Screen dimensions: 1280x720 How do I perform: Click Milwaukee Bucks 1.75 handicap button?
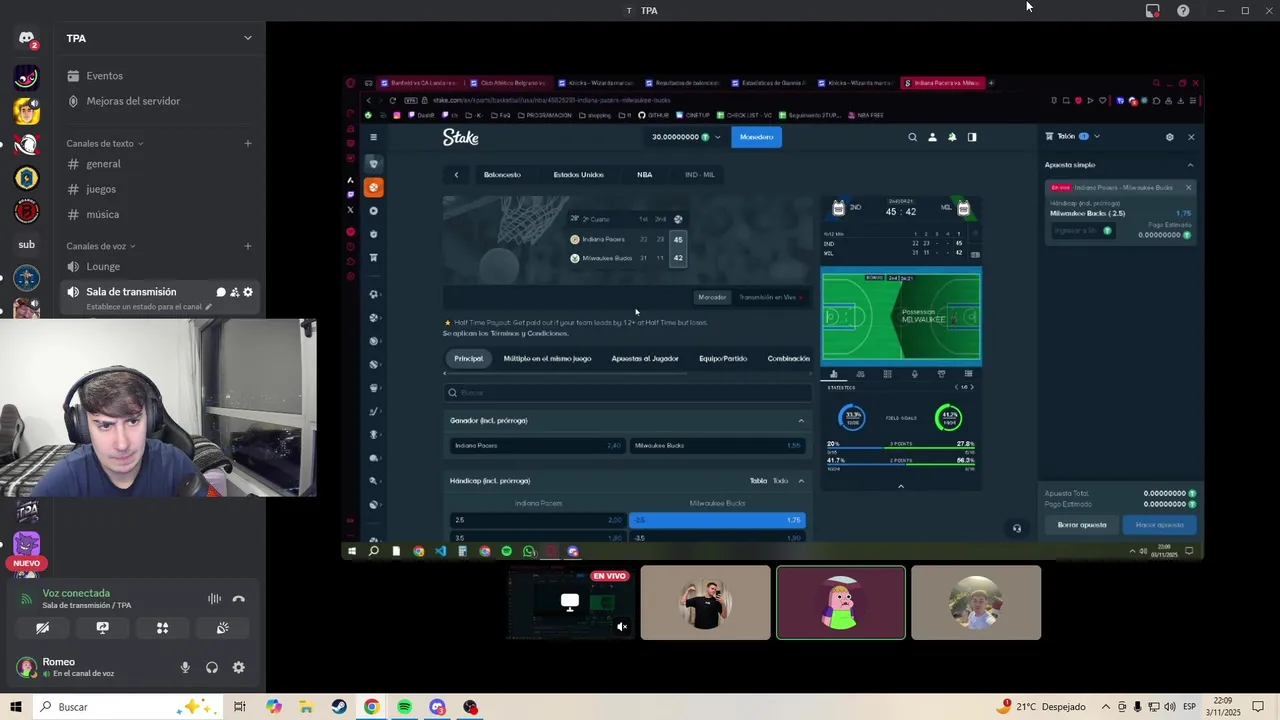coord(717,520)
